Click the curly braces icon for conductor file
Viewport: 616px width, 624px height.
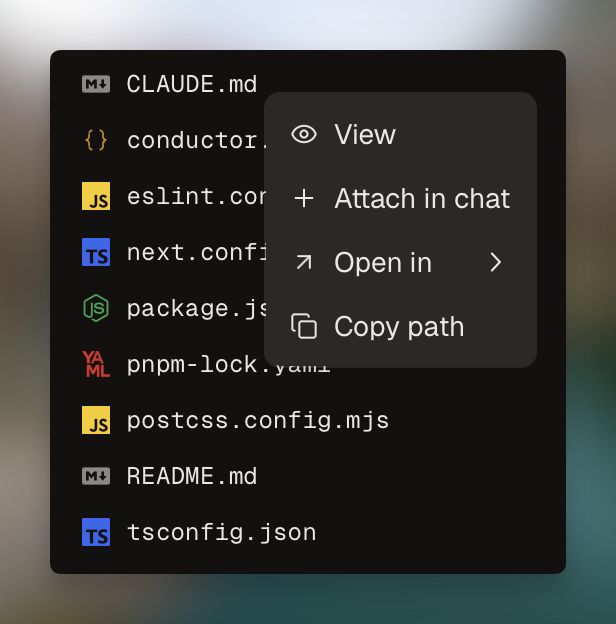(x=96, y=140)
